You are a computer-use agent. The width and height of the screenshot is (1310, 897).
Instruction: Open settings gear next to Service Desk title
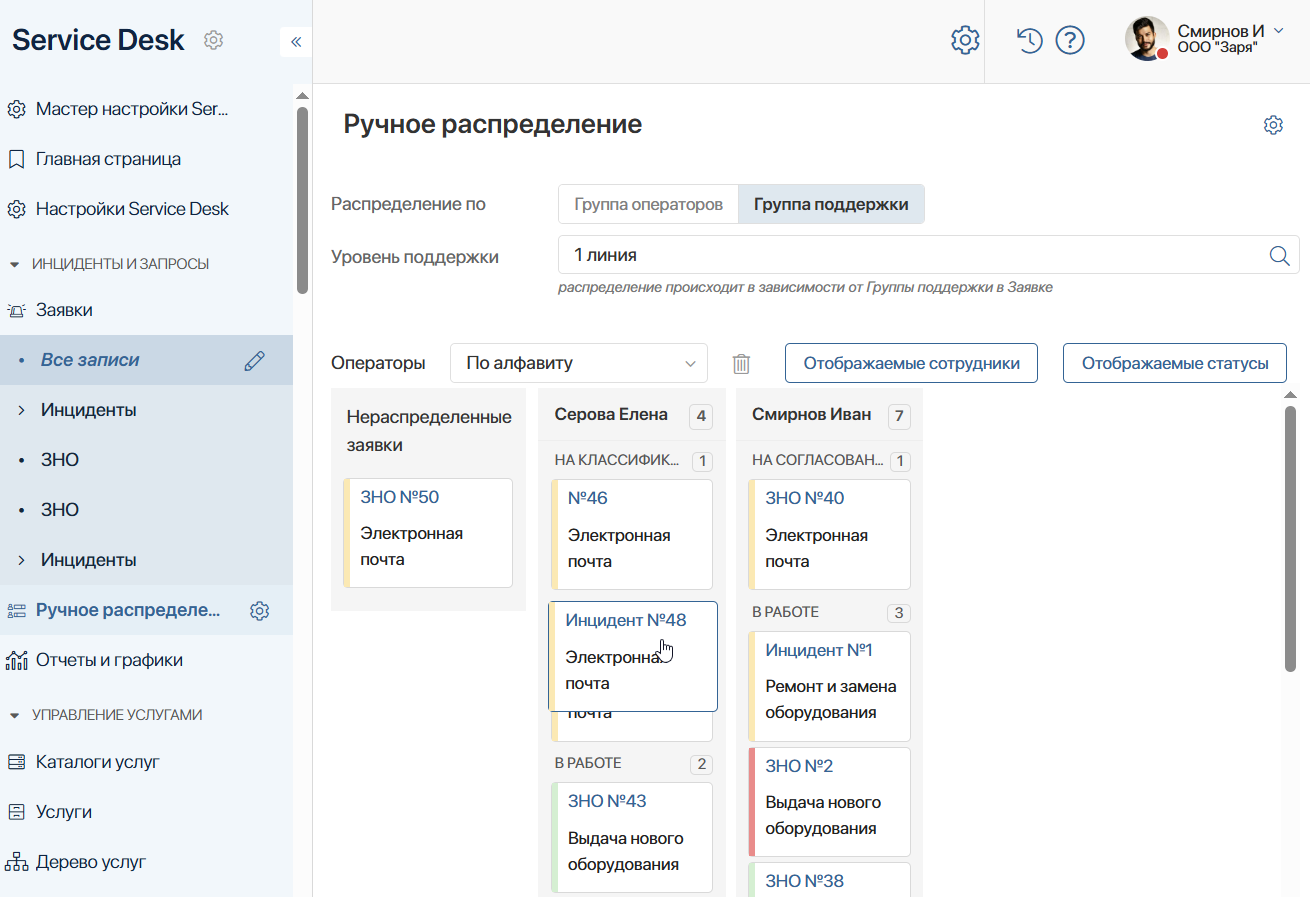(213, 40)
